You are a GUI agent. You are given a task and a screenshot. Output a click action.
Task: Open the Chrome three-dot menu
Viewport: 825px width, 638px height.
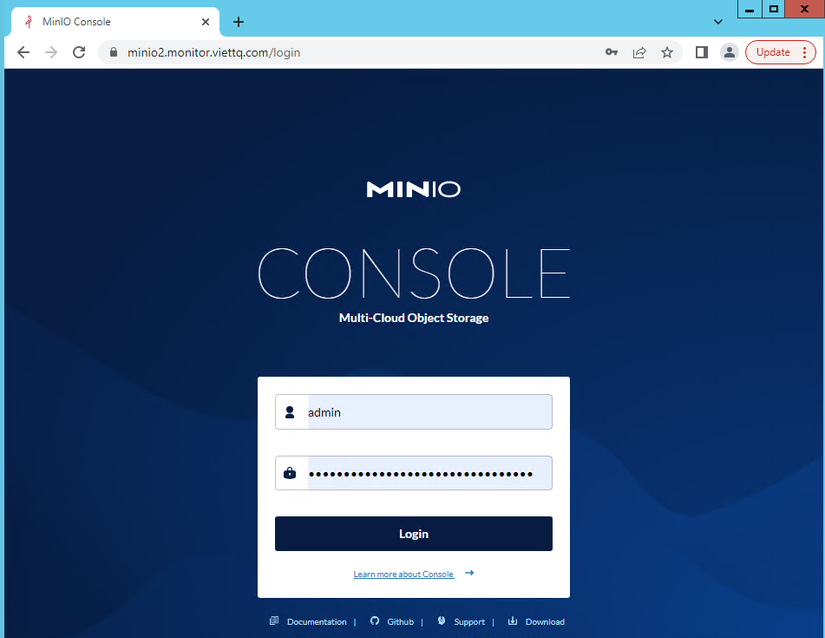click(x=804, y=52)
